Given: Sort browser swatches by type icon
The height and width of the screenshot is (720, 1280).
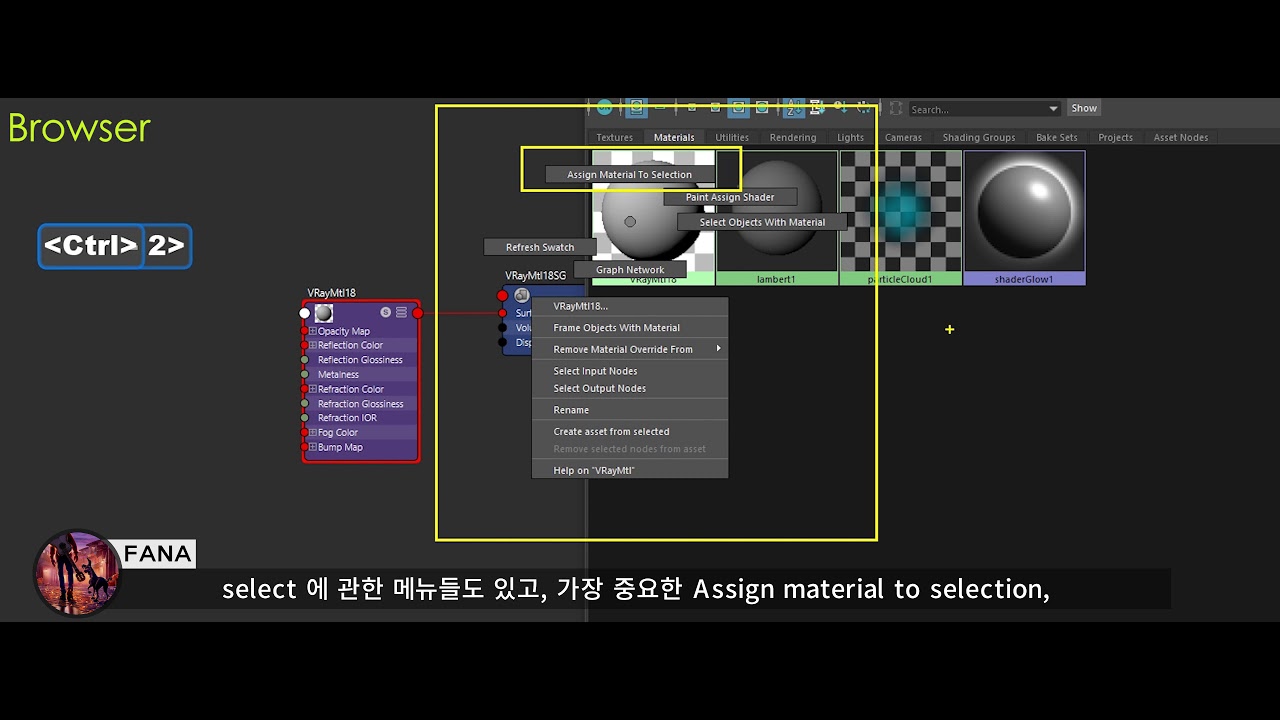Looking at the screenshot, I should click(817, 107).
